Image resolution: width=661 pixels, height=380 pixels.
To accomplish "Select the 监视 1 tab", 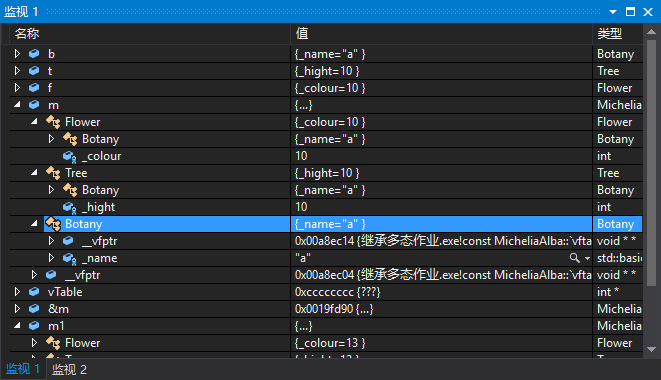I will [23, 369].
